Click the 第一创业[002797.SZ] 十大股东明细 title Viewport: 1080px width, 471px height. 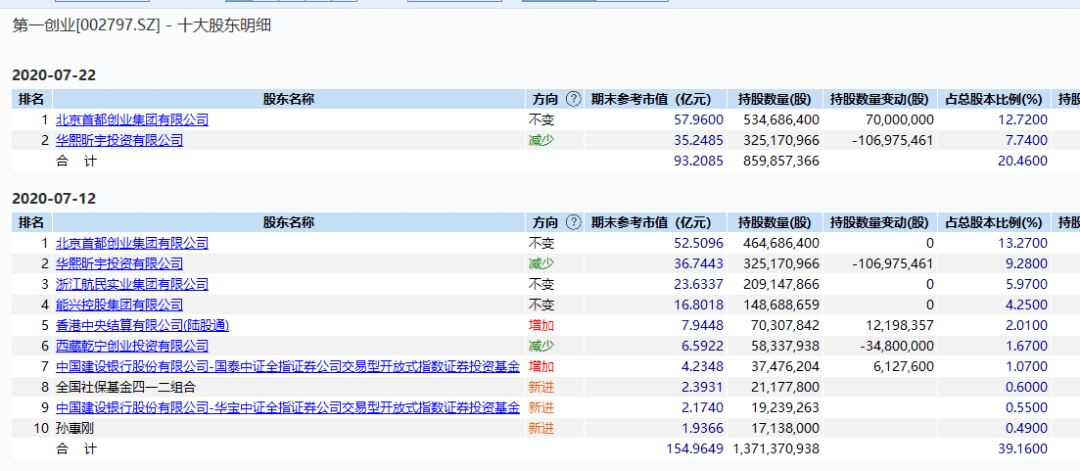[x=142, y=26]
